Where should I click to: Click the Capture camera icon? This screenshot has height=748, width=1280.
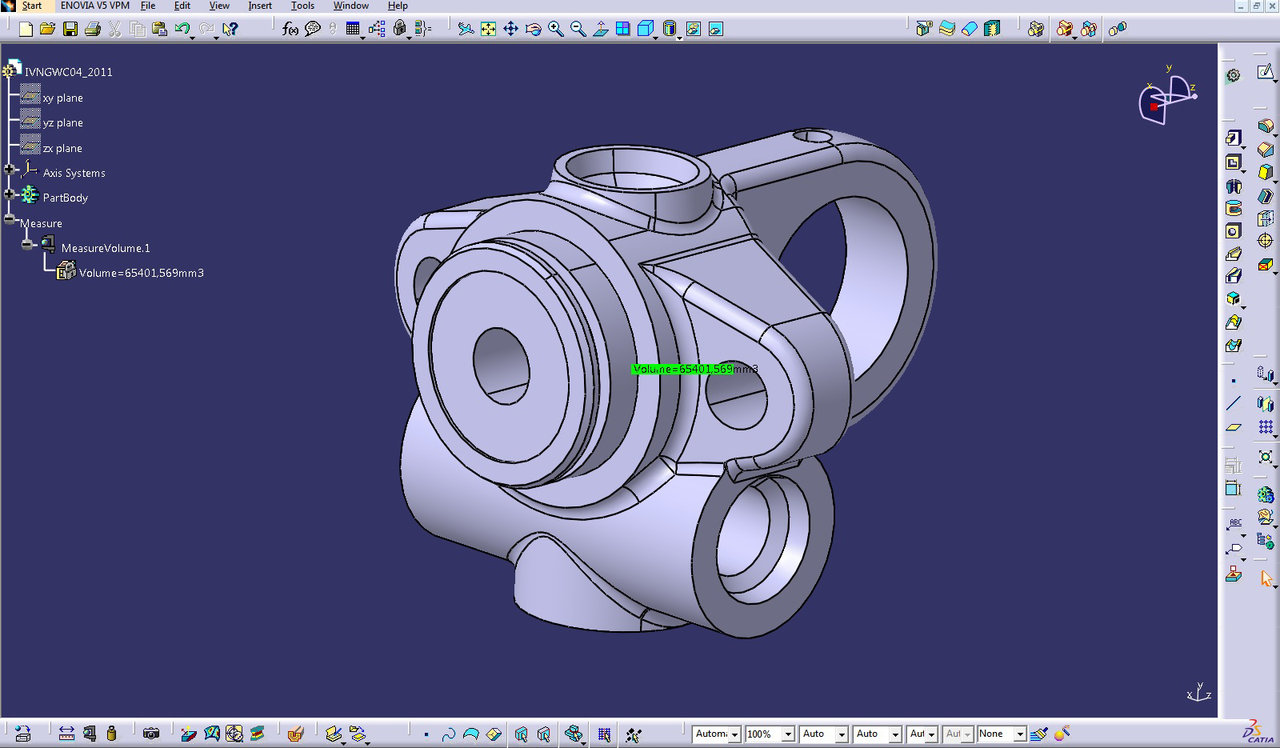151,734
